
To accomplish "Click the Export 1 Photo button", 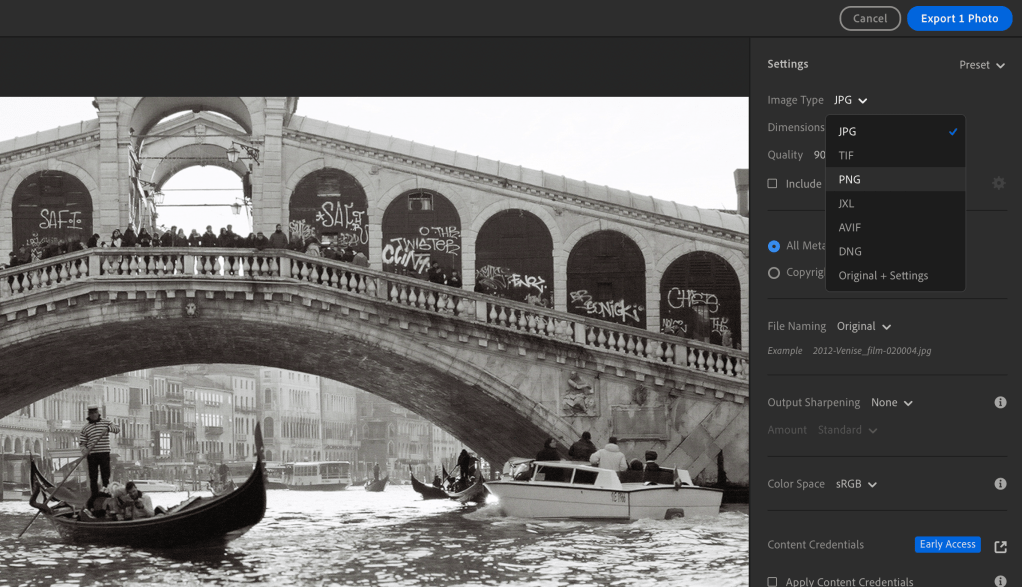I will (x=958, y=18).
